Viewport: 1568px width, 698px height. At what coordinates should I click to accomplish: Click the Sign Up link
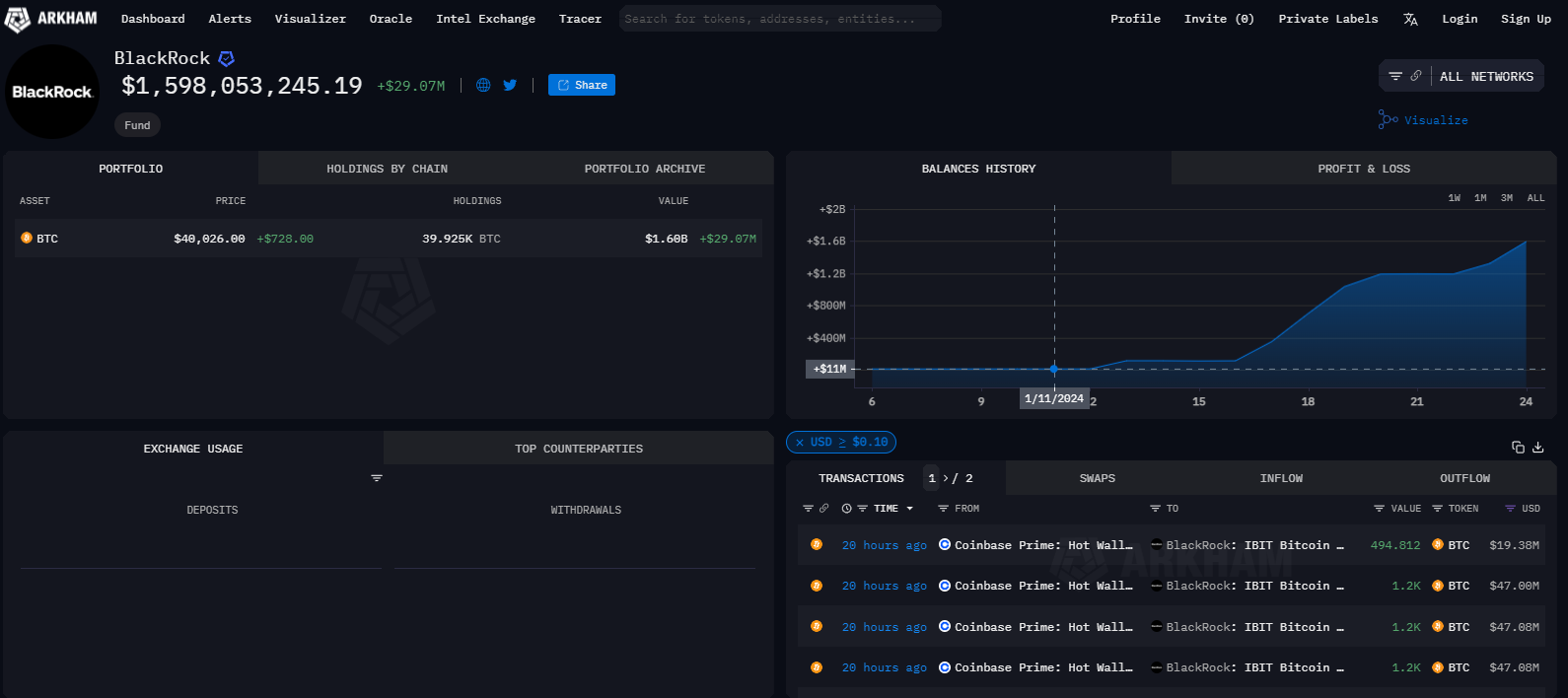tap(1526, 19)
